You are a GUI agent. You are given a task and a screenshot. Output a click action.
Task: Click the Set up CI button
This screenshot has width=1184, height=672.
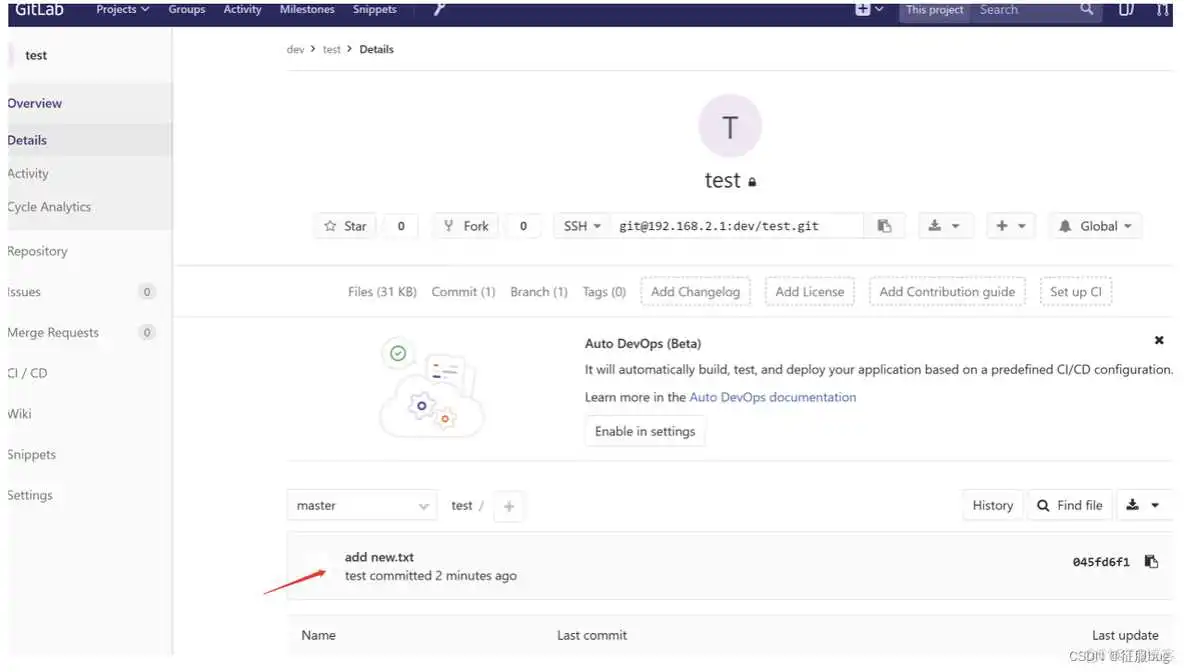click(x=1076, y=291)
